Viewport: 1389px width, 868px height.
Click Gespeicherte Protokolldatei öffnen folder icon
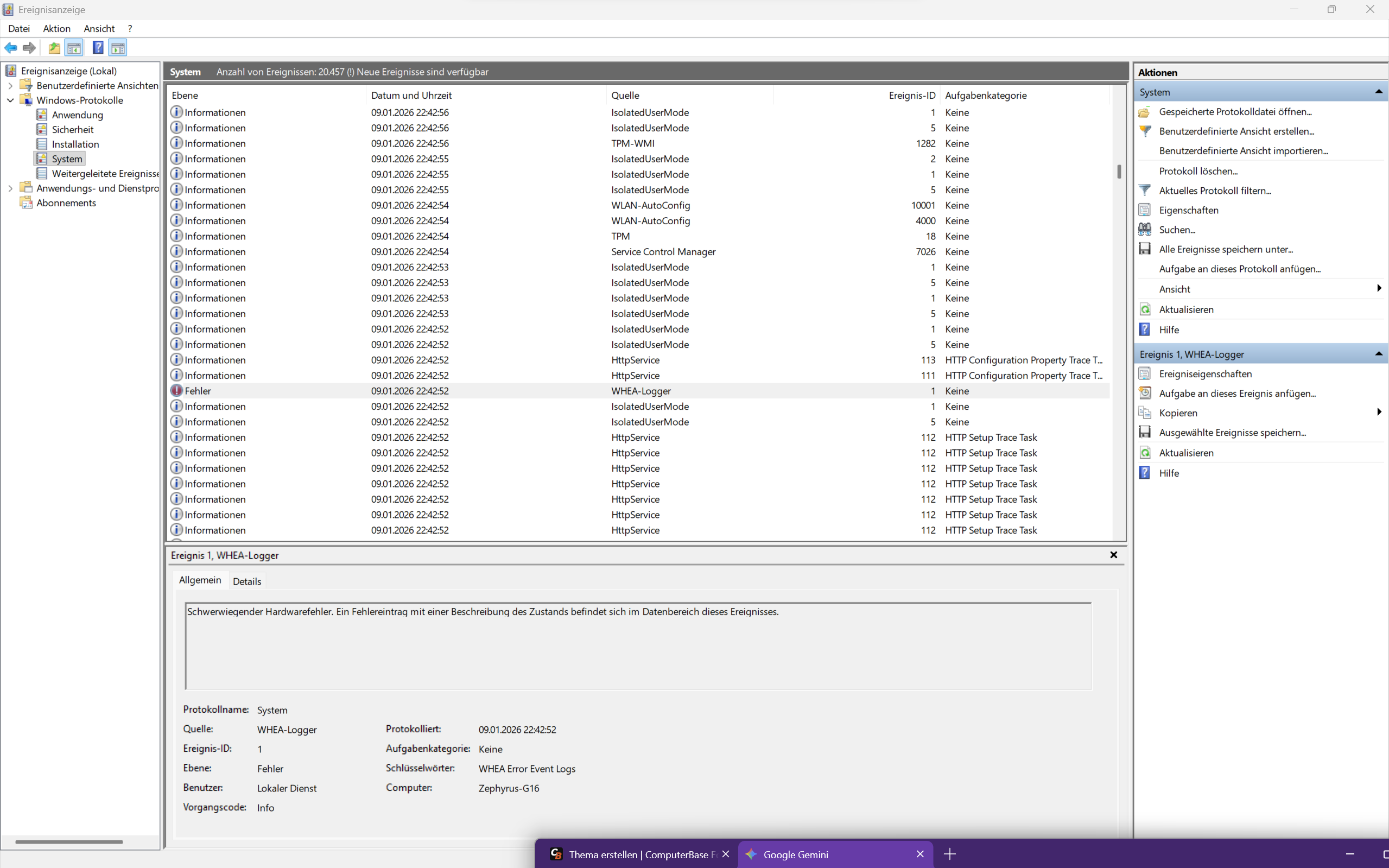(1145, 112)
